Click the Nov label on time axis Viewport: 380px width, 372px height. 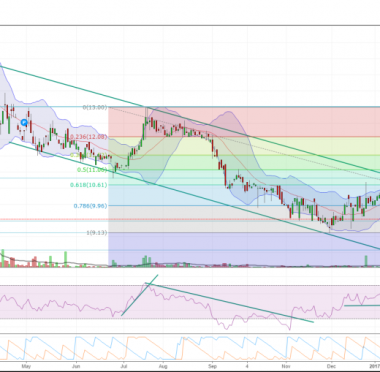pos(286,365)
